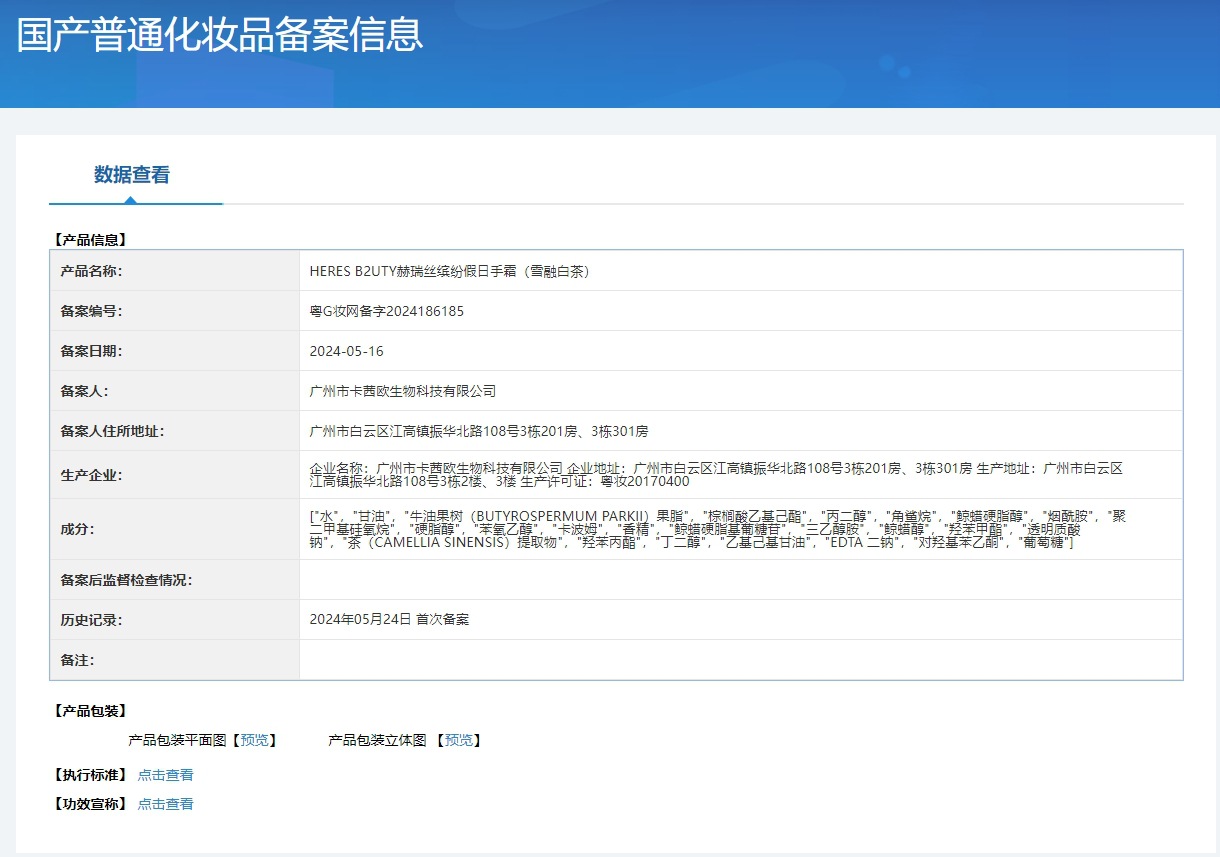Select filing number 粤G妆网备字2024186185
The width and height of the screenshot is (1220, 857).
click(387, 311)
